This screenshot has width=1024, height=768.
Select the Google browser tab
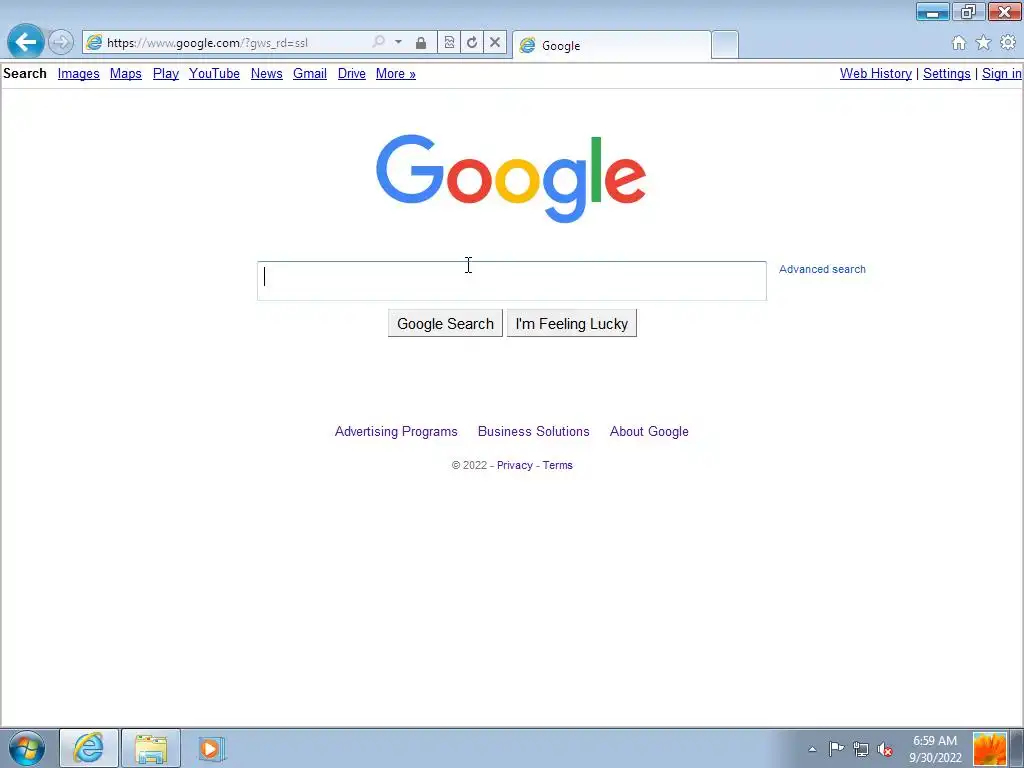coord(612,45)
